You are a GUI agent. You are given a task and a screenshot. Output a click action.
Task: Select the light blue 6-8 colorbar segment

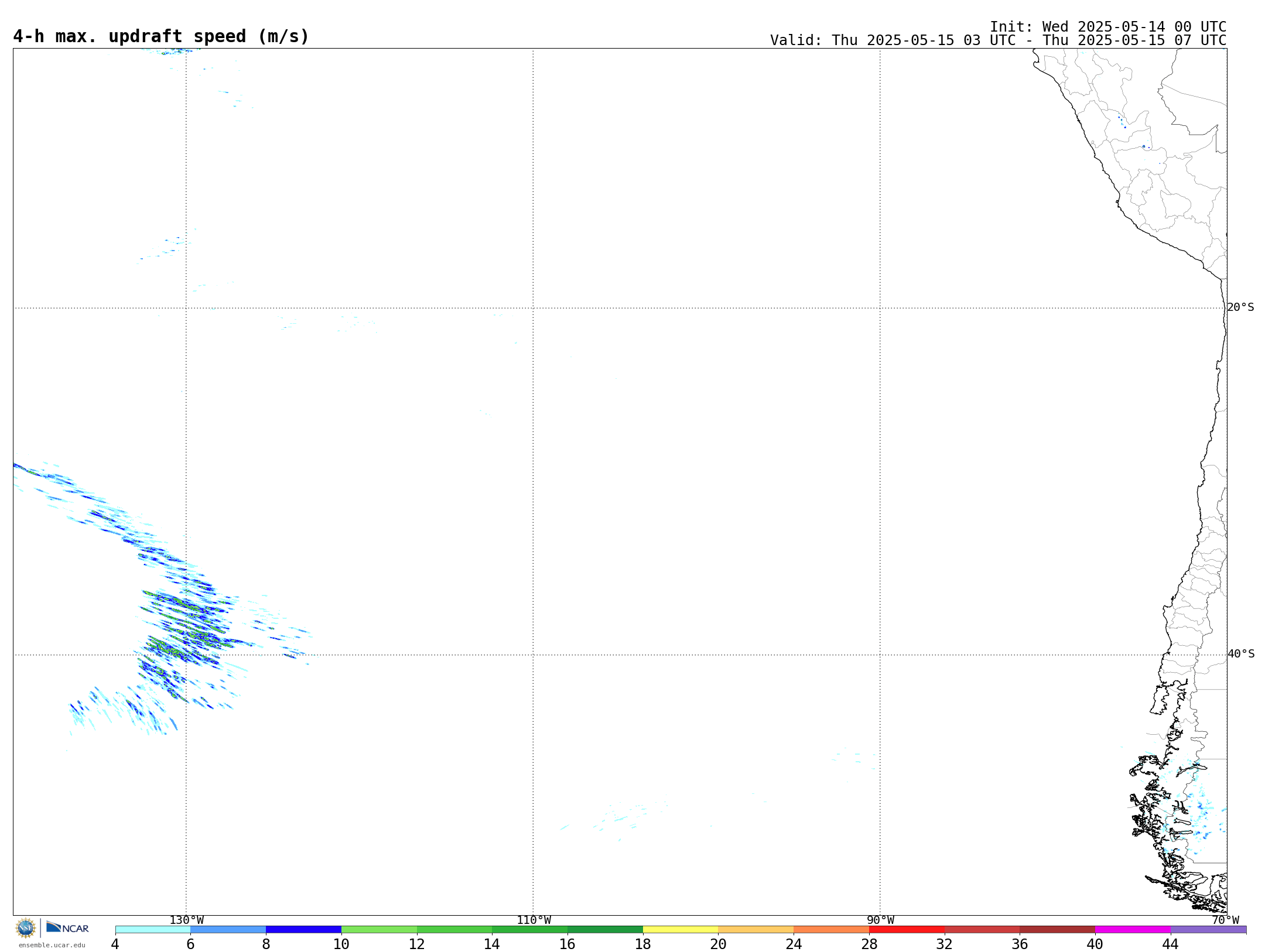(228, 930)
